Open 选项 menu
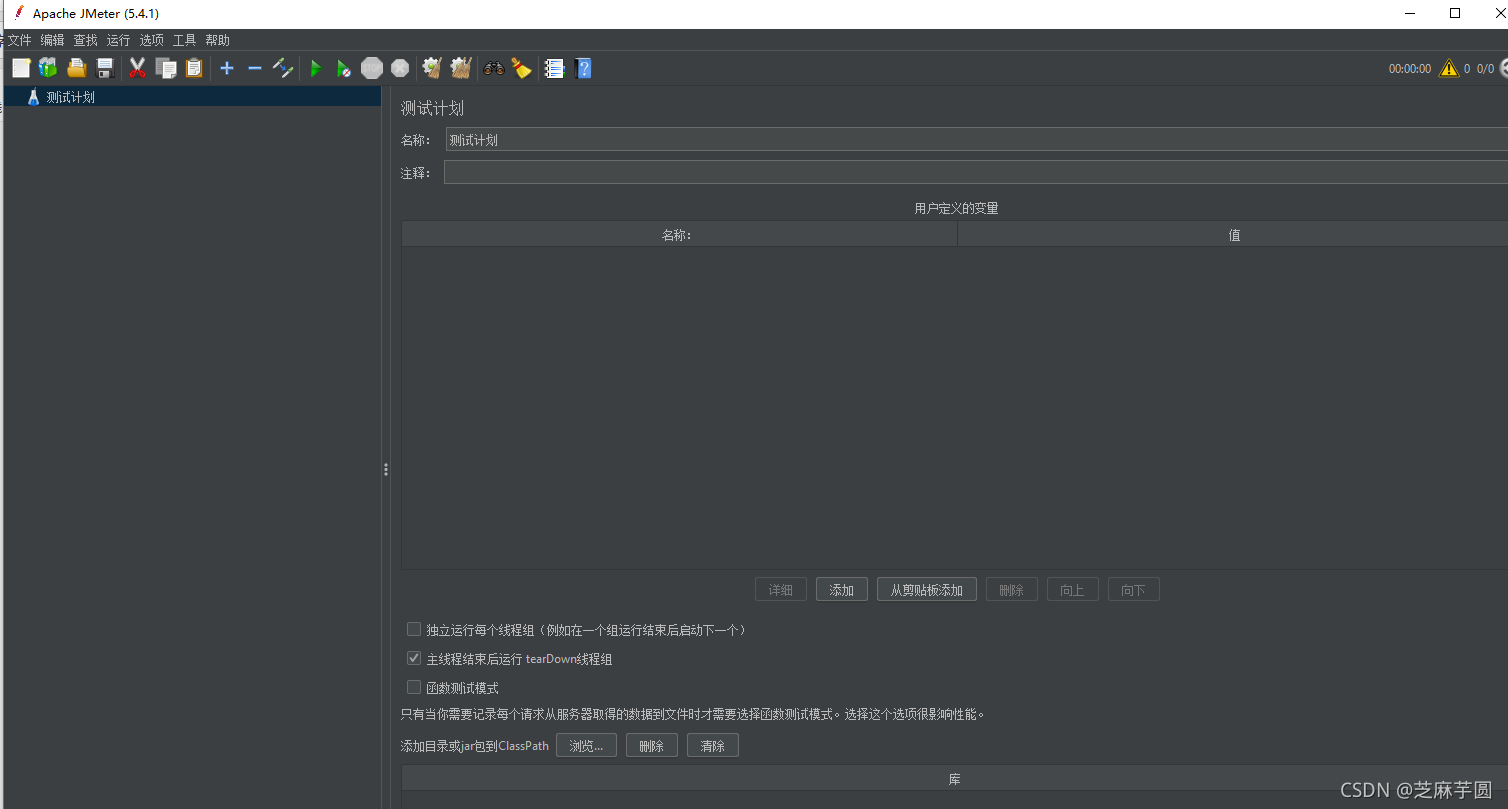This screenshot has width=1508, height=809. coord(152,40)
